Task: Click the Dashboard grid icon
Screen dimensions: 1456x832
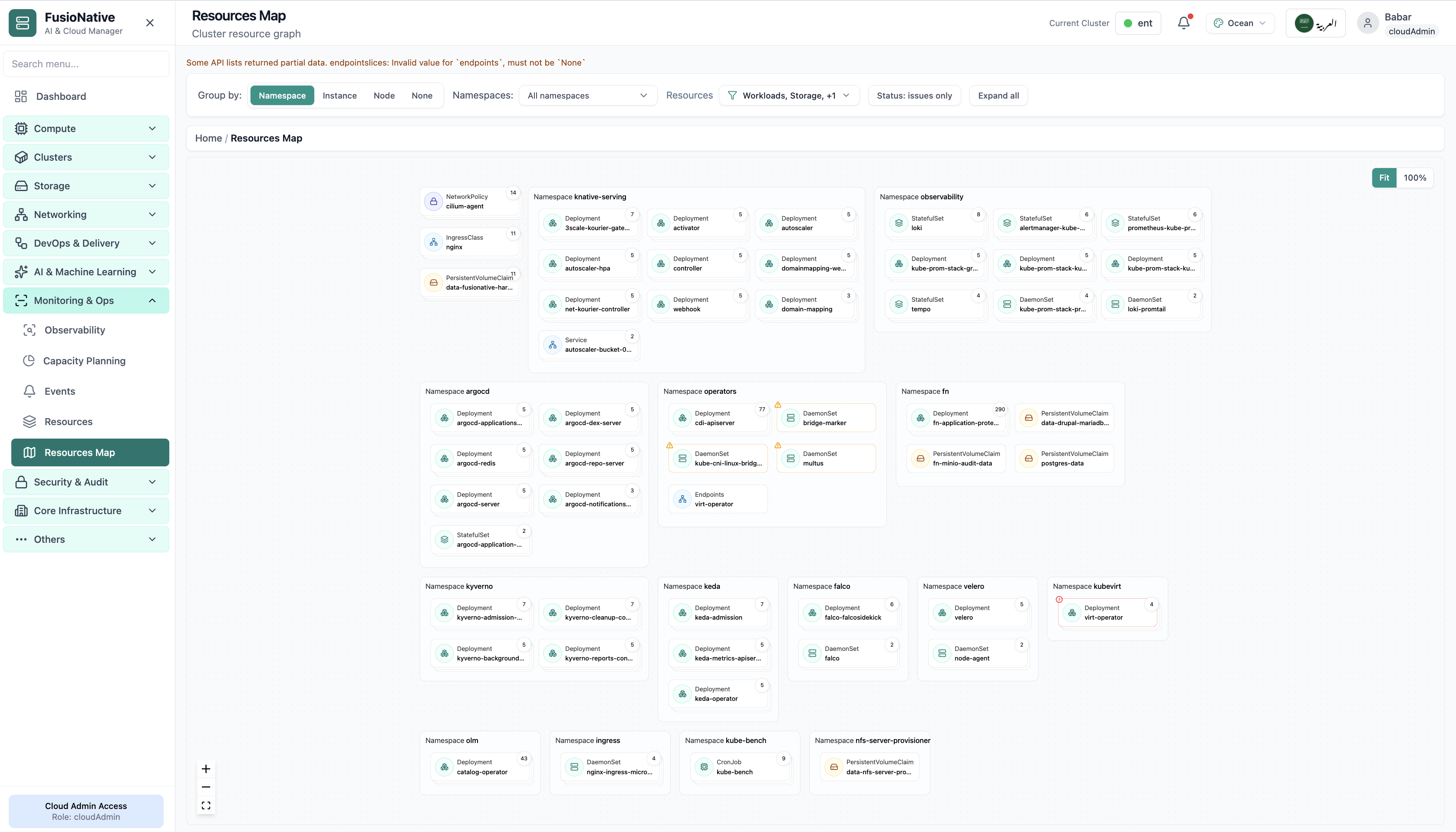Action: pyautogui.click(x=20, y=96)
